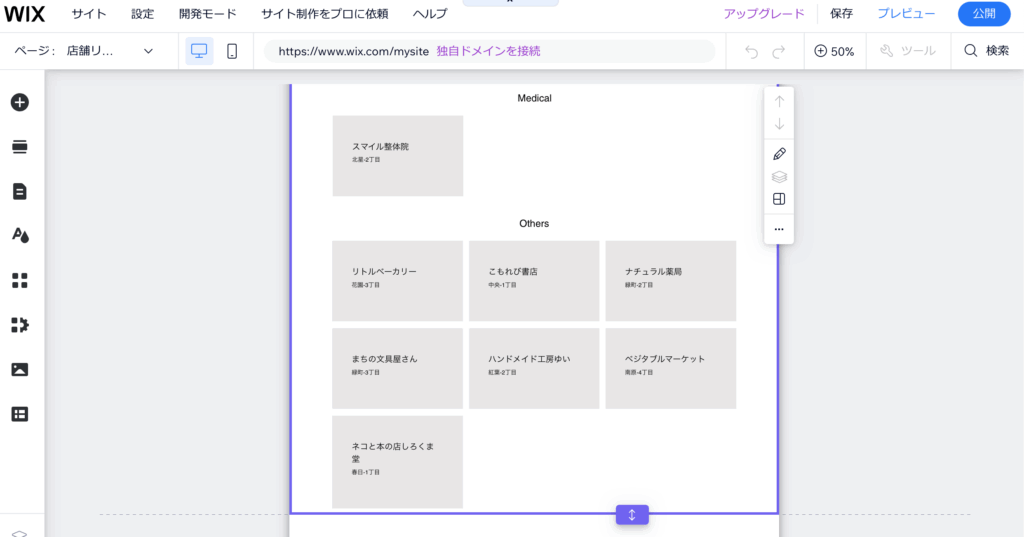1024x537 pixels.
Task: Open the Add Apps grid icon
Action: tap(20, 280)
